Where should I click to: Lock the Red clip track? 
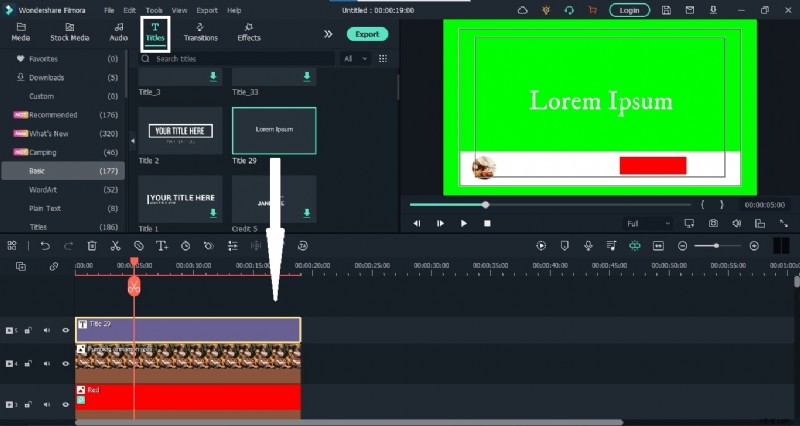click(28, 405)
